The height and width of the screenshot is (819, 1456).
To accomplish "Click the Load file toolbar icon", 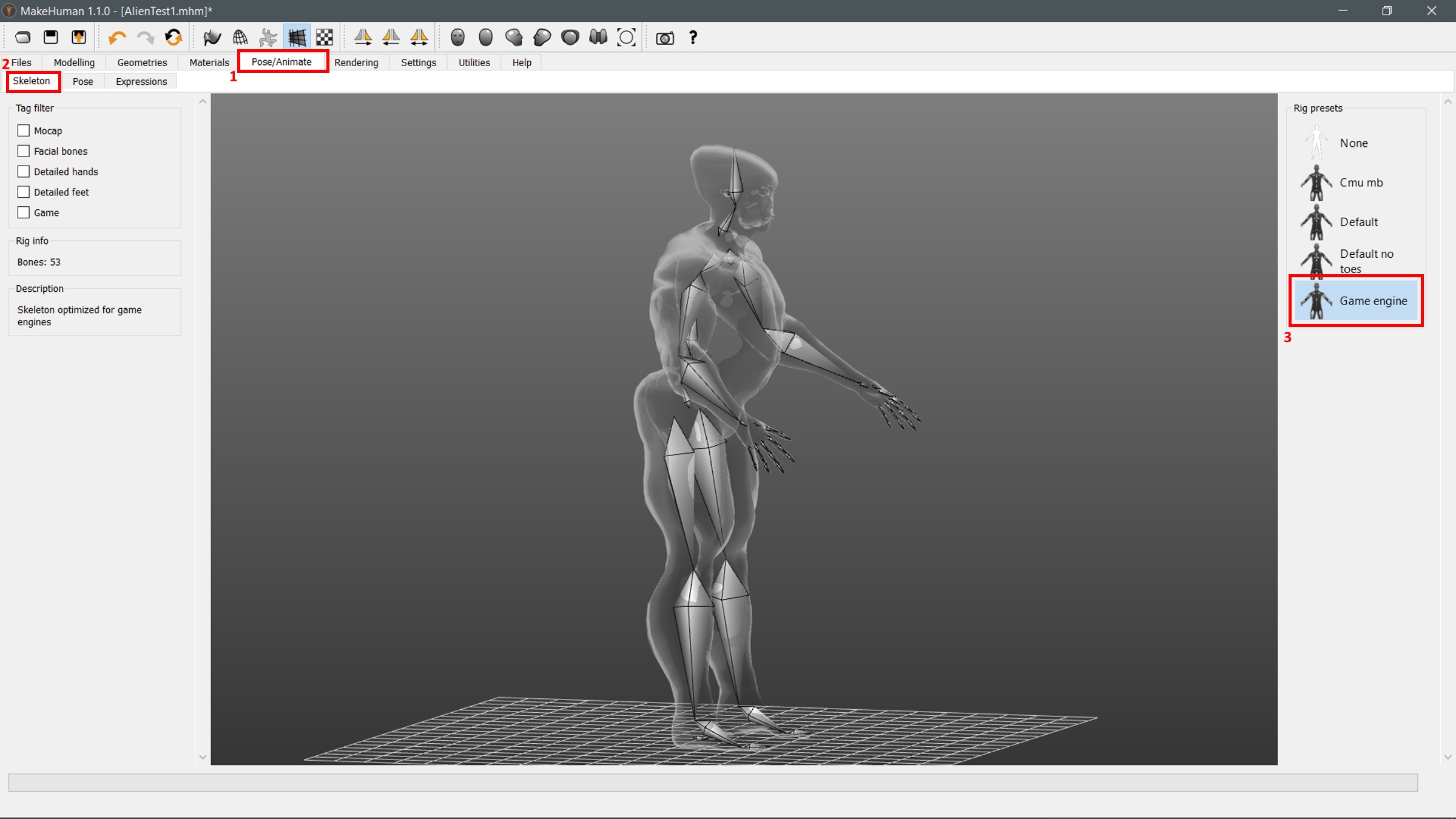I will point(23,38).
